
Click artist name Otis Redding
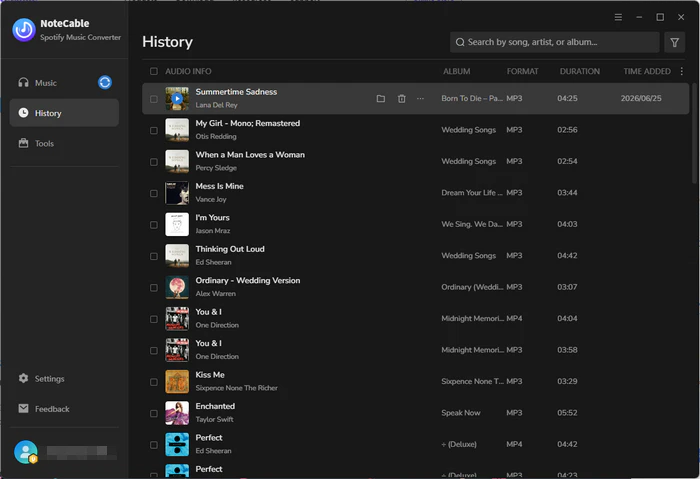pos(216,137)
